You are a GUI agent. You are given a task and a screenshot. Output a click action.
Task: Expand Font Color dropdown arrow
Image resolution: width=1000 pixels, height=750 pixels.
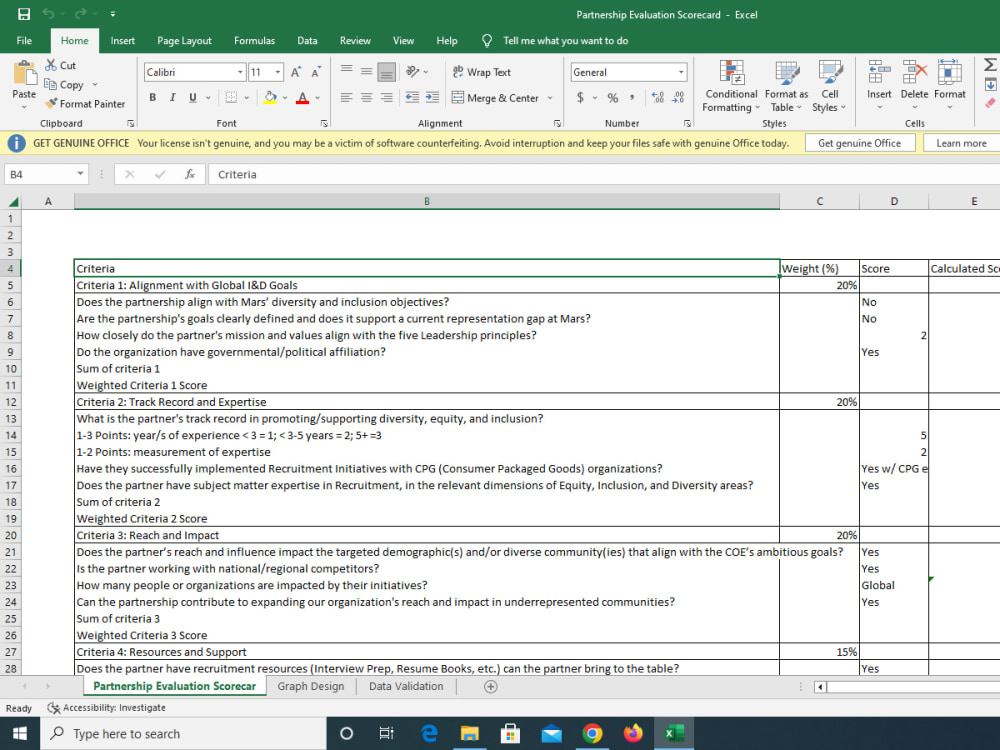tap(318, 98)
